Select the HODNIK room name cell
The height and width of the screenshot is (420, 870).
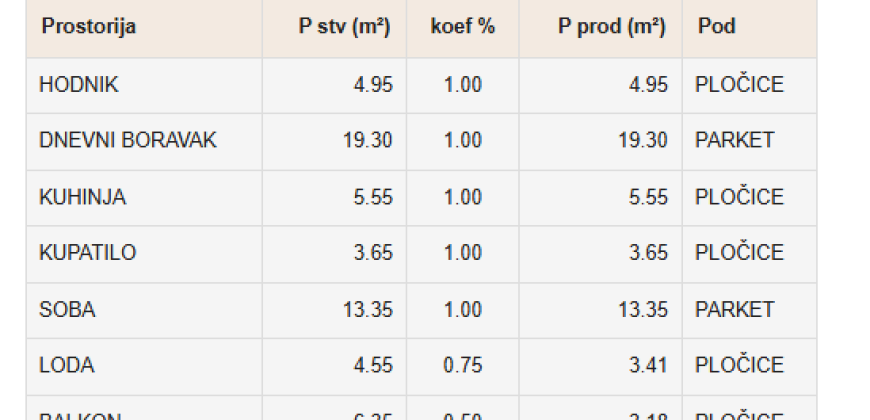79,85
